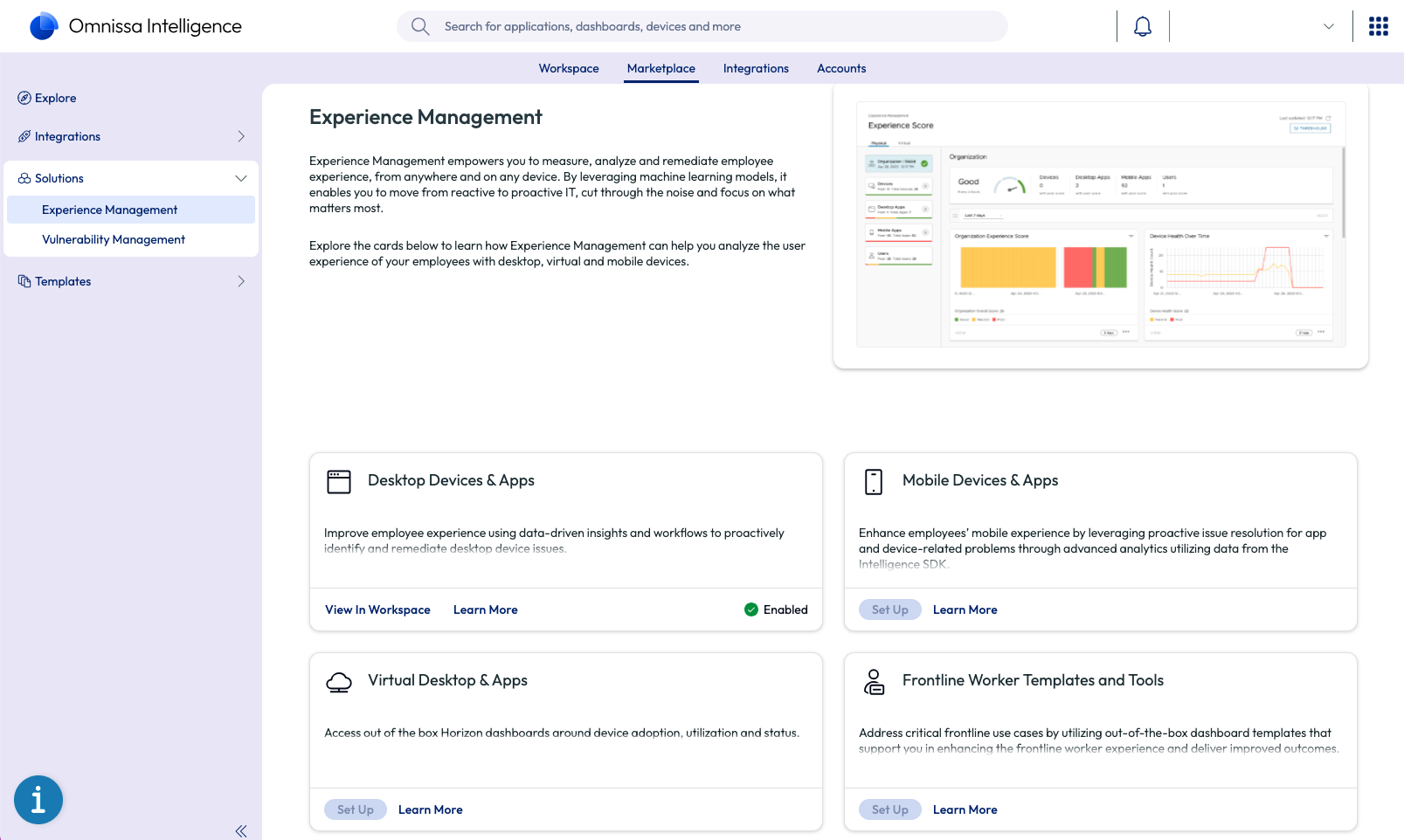Click the Enabled status label
Viewport: 1404px width, 840px height.
tap(785, 609)
